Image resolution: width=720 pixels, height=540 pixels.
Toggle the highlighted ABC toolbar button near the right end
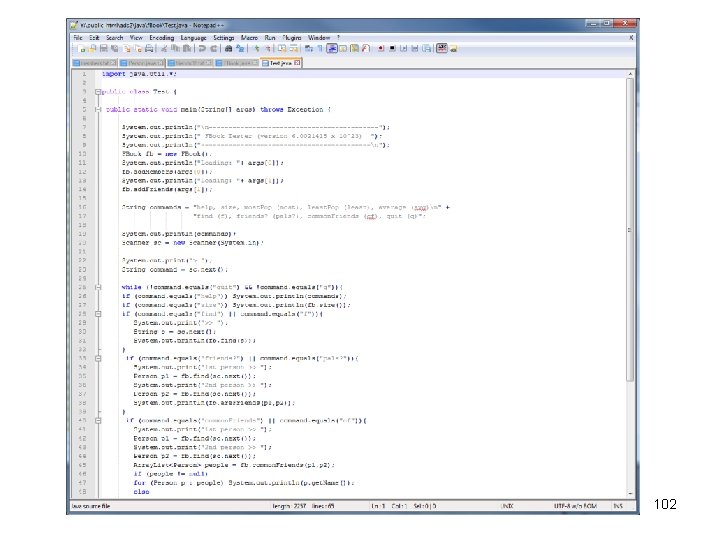442,48
